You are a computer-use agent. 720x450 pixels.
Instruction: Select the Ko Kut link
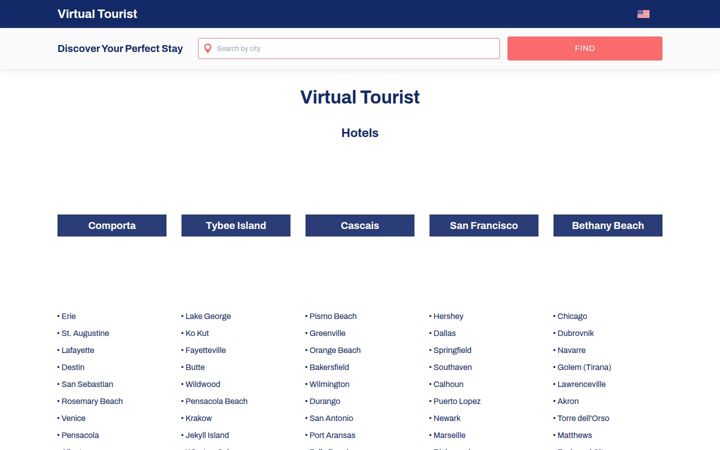pos(197,333)
